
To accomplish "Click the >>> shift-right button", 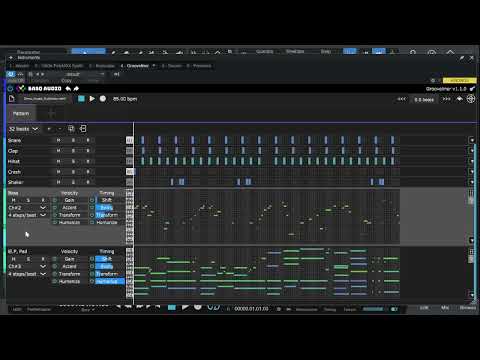I will point(446,99).
